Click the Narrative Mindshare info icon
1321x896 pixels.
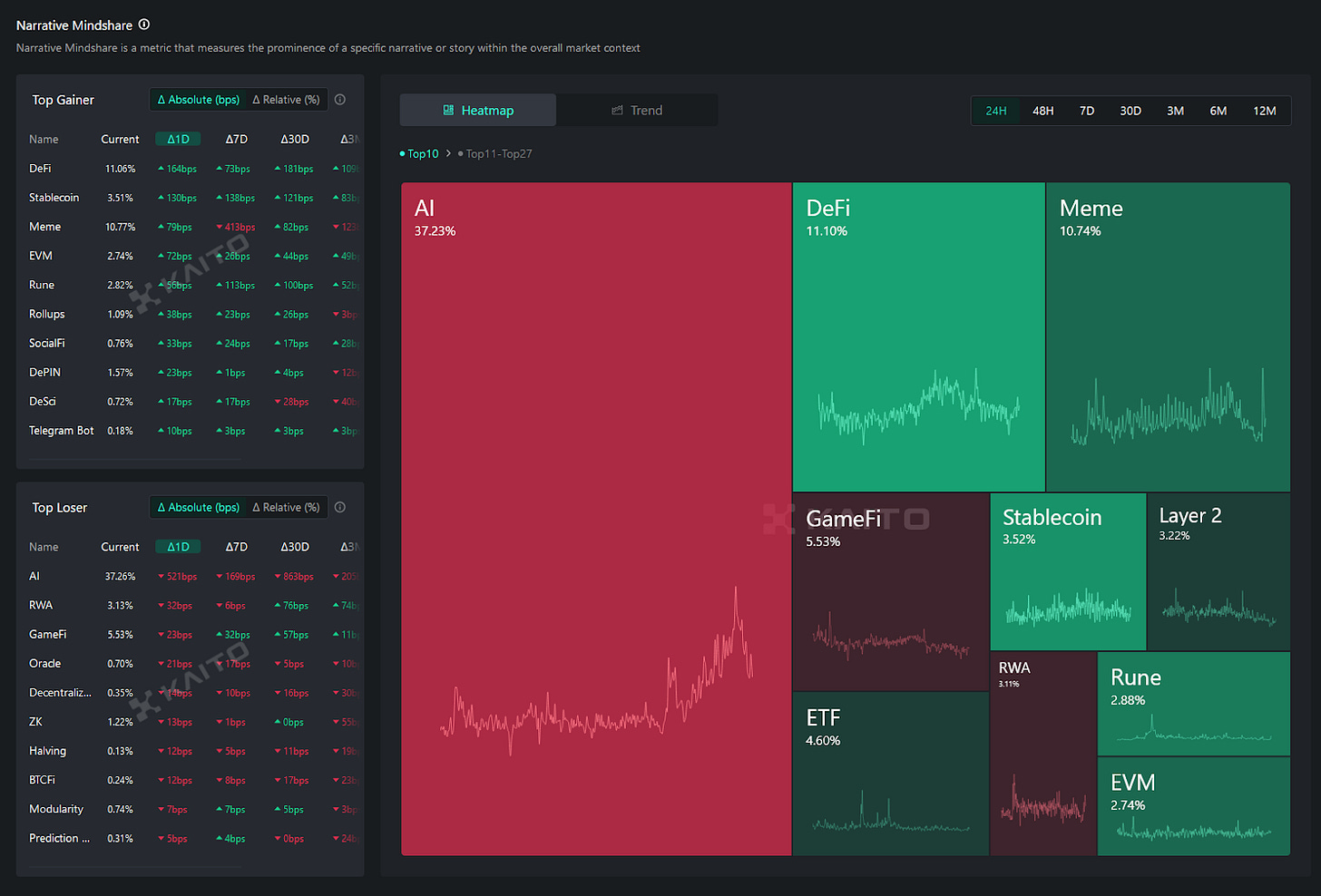(144, 24)
